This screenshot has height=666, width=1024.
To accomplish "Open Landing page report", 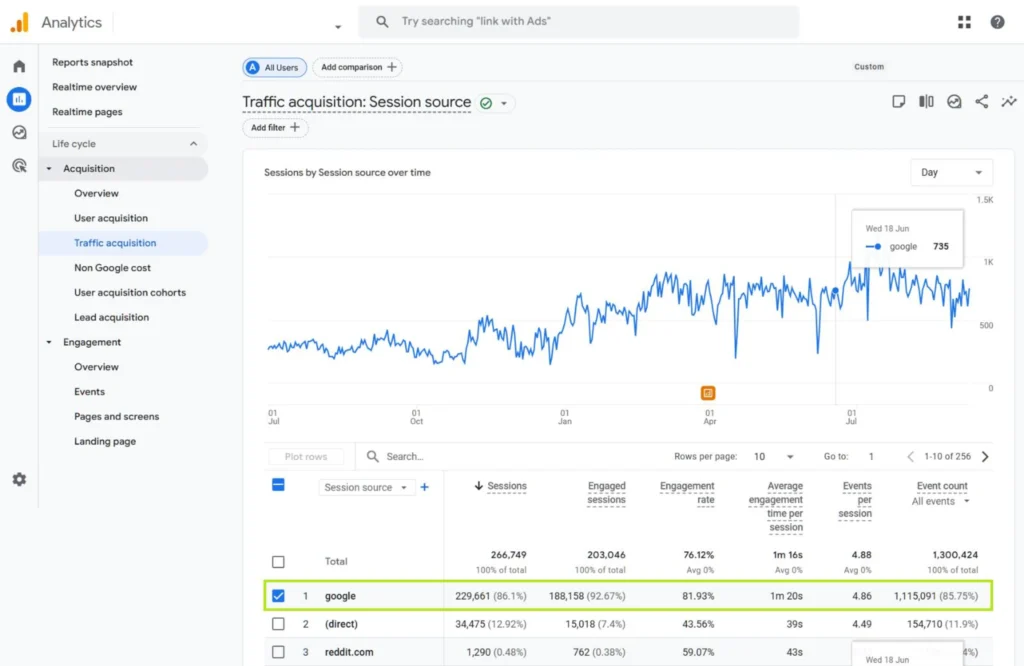I will coord(104,441).
